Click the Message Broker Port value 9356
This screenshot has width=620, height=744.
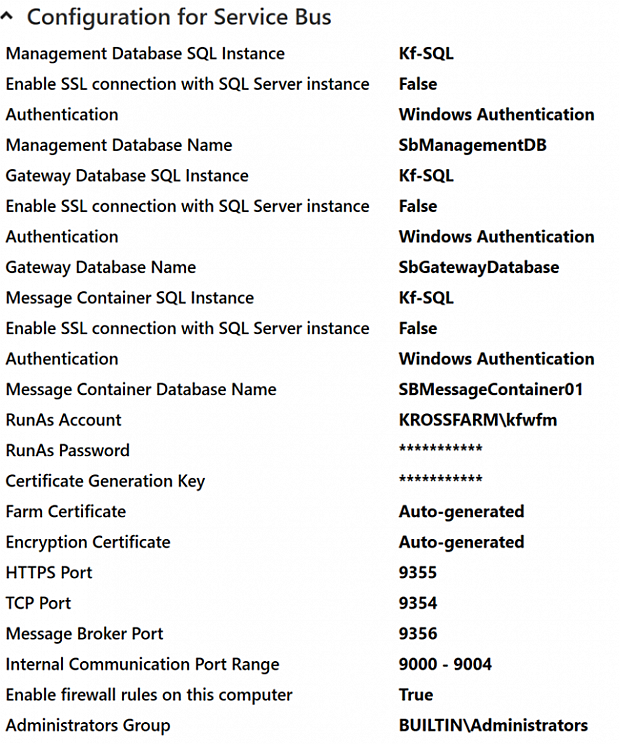click(x=418, y=634)
